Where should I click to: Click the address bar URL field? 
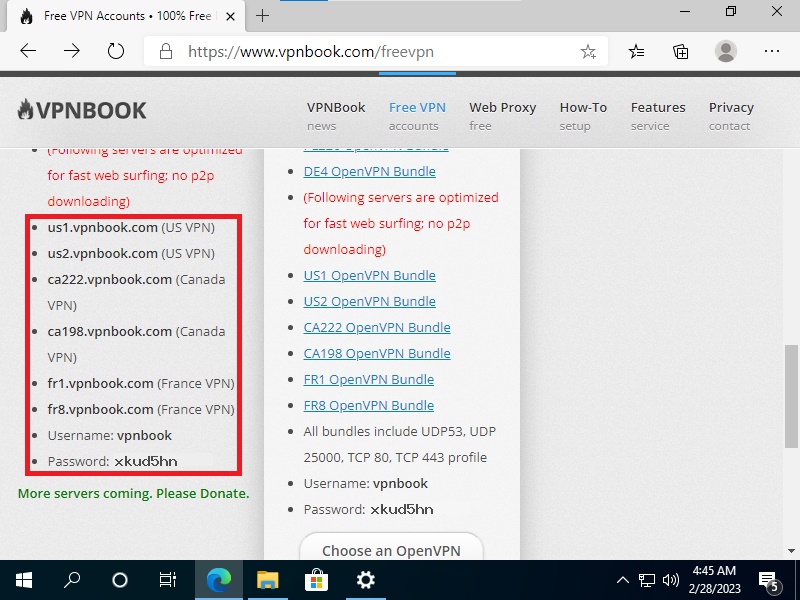(360, 51)
